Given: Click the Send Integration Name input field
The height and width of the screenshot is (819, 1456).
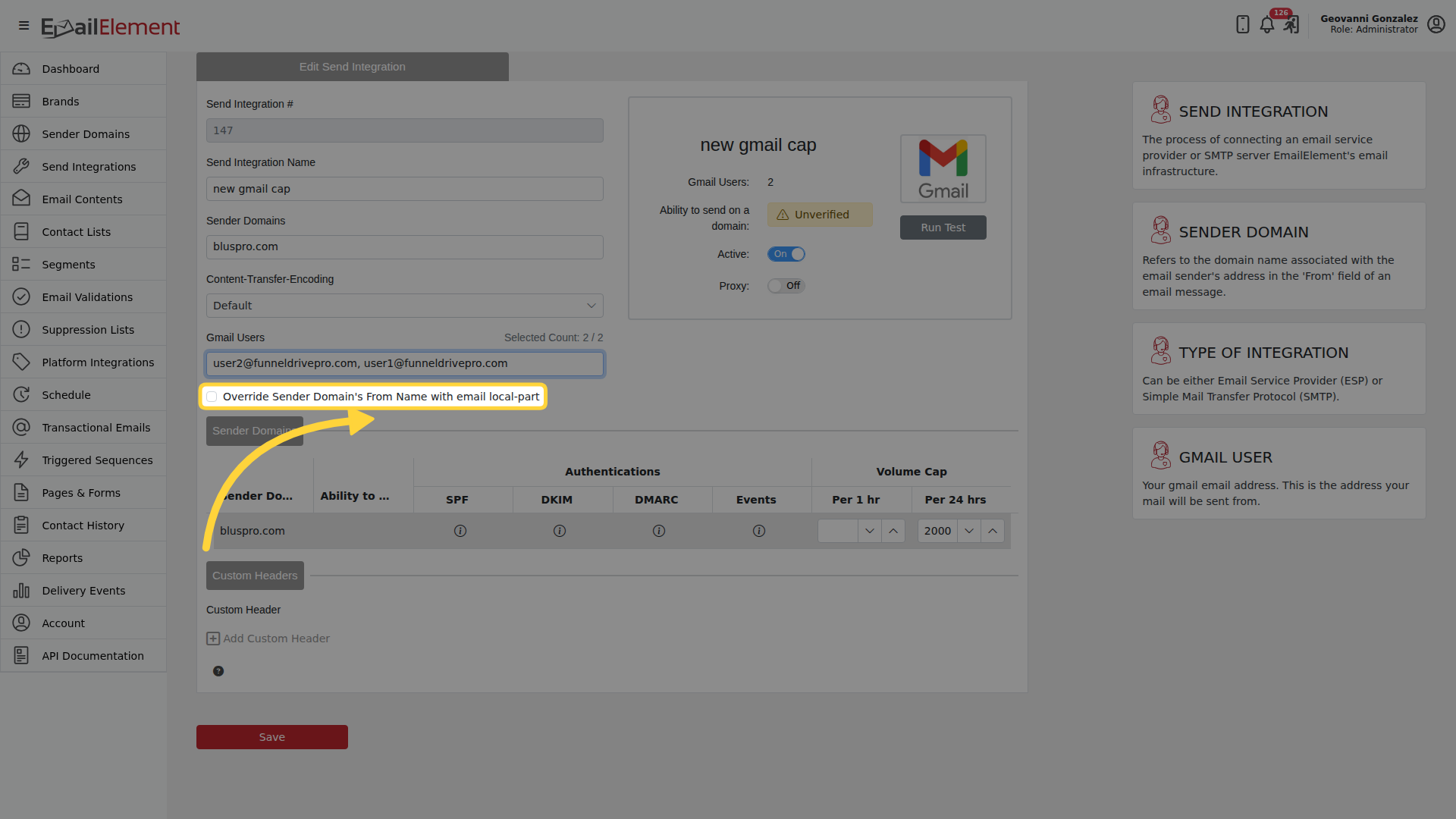Looking at the screenshot, I should point(405,189).
